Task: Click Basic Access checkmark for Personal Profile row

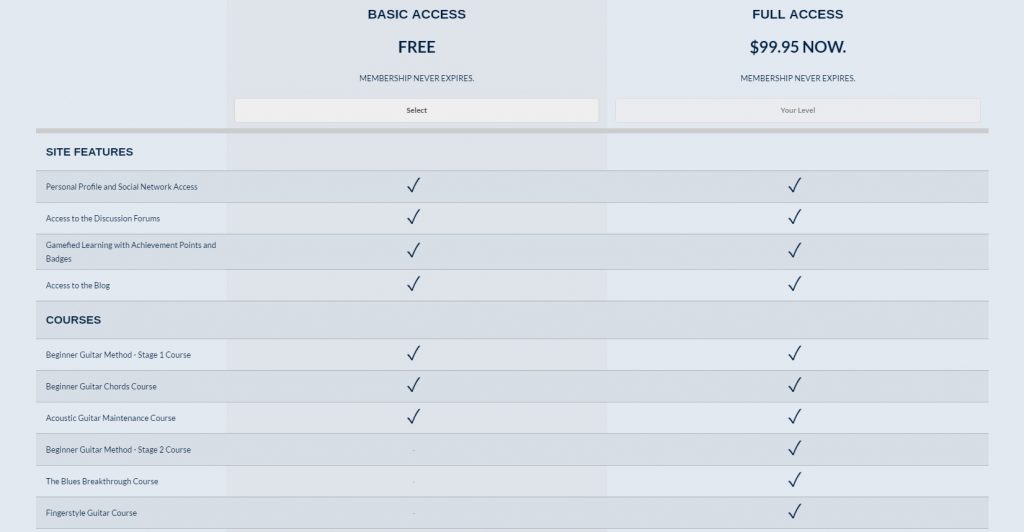Action: [413, 185]
